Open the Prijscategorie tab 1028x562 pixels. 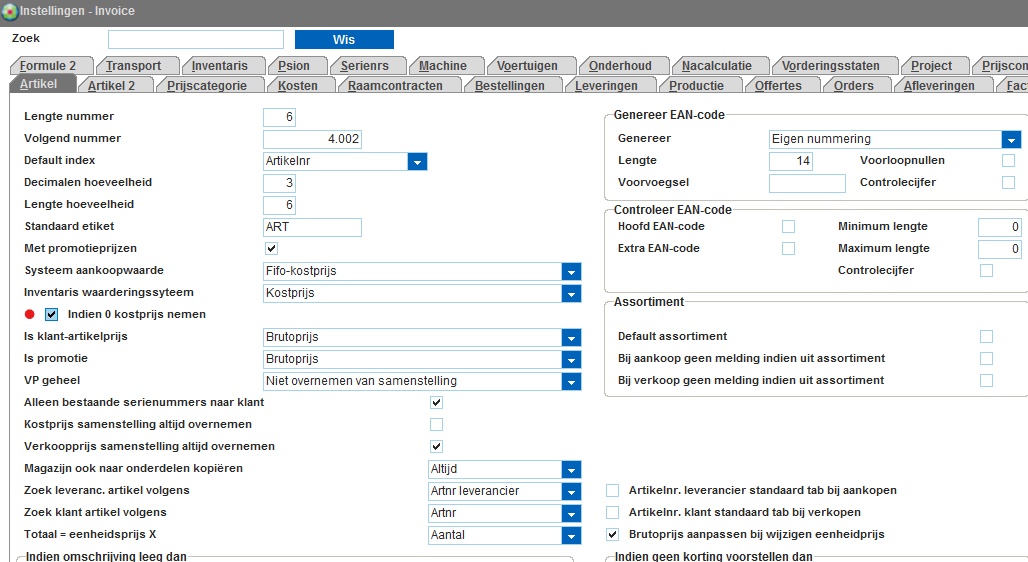(207, 86)
